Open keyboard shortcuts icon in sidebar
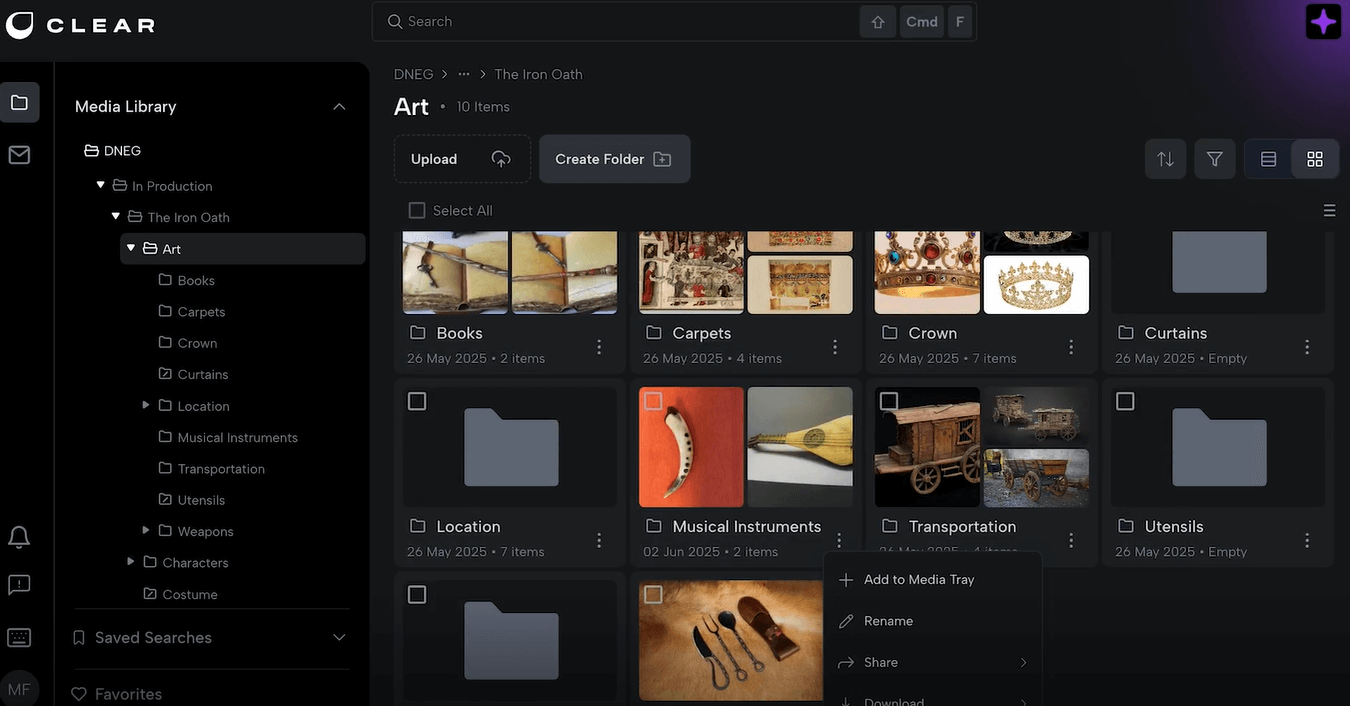 (x=19, y=637)
